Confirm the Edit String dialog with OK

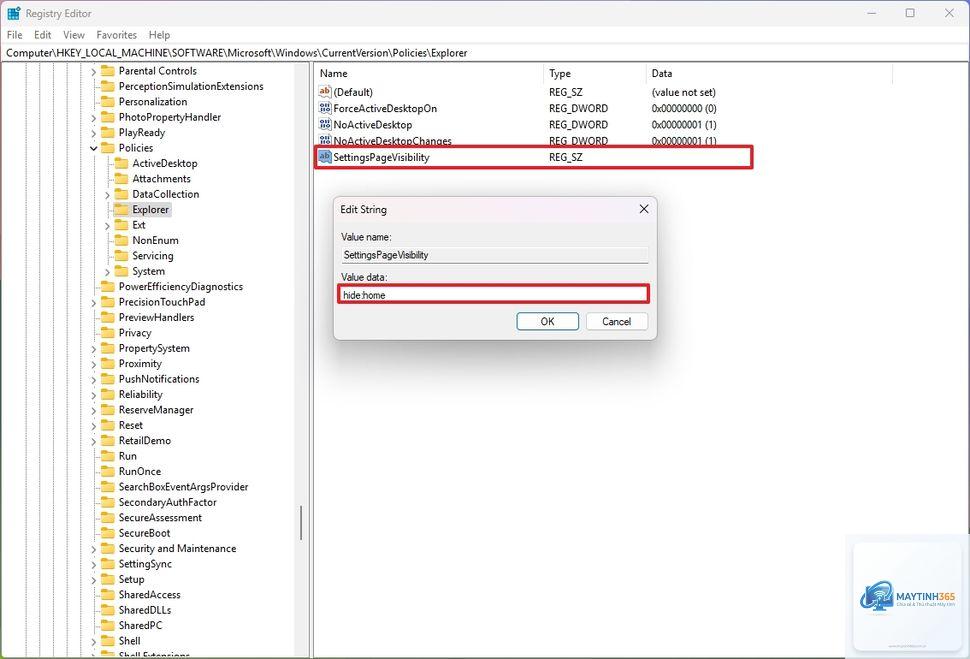[547, 321]
